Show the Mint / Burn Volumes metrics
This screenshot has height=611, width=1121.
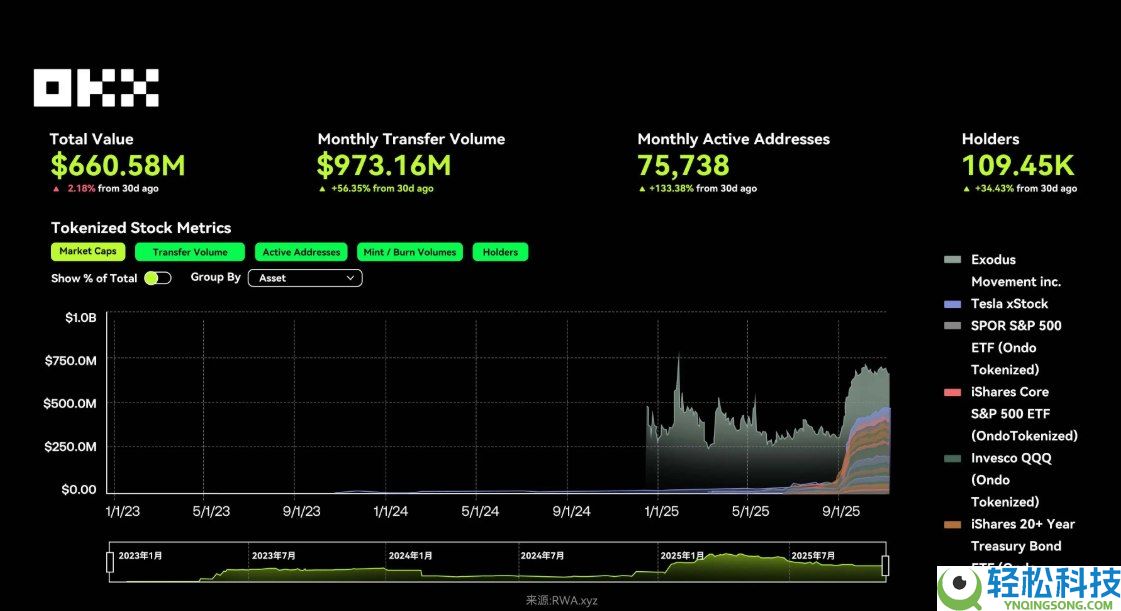[410, 252]
